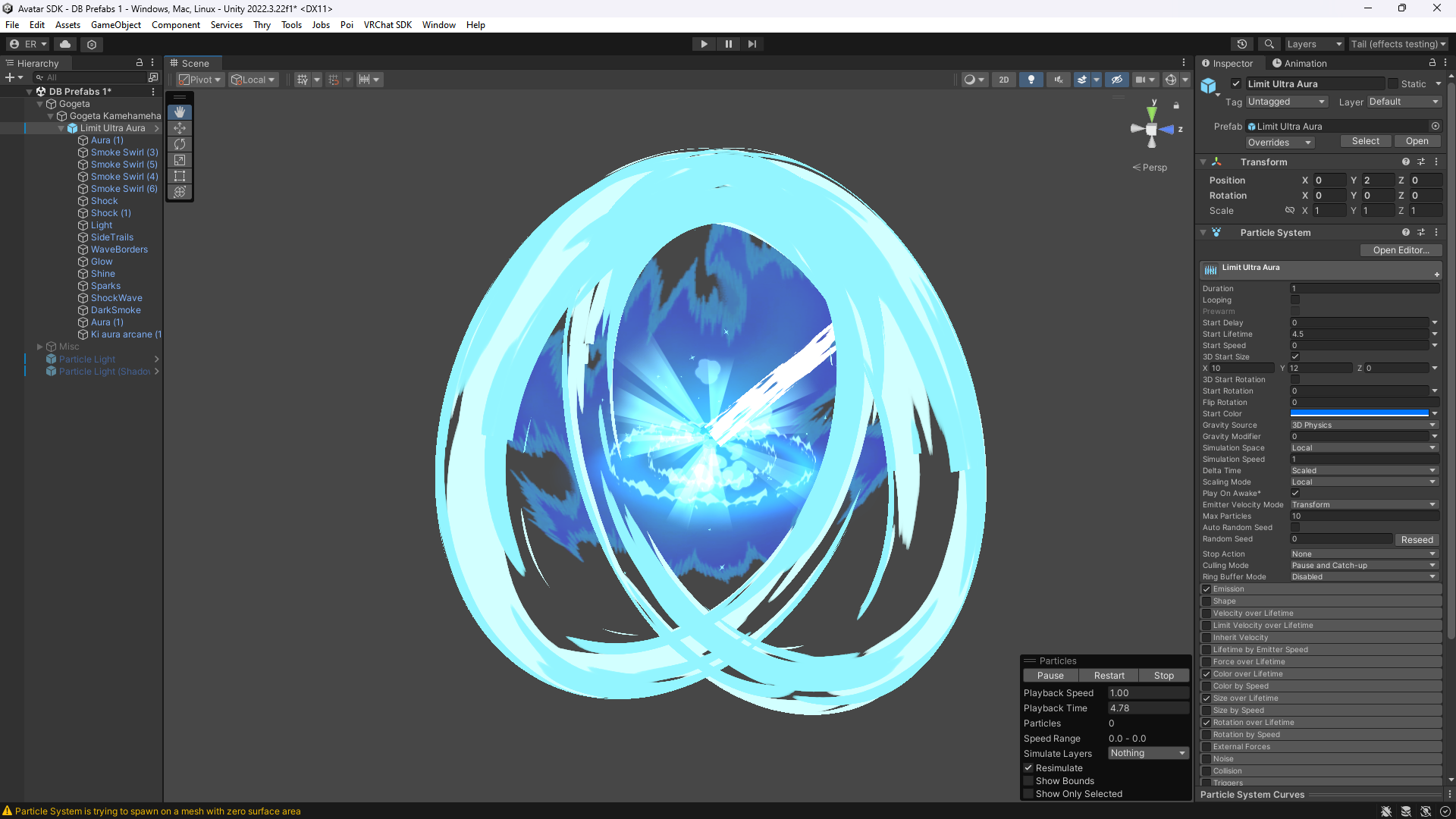The height and width of the screenshot is (819, 1456).
Task: Enable the Looping checkbox
Action: (1295, 300)
